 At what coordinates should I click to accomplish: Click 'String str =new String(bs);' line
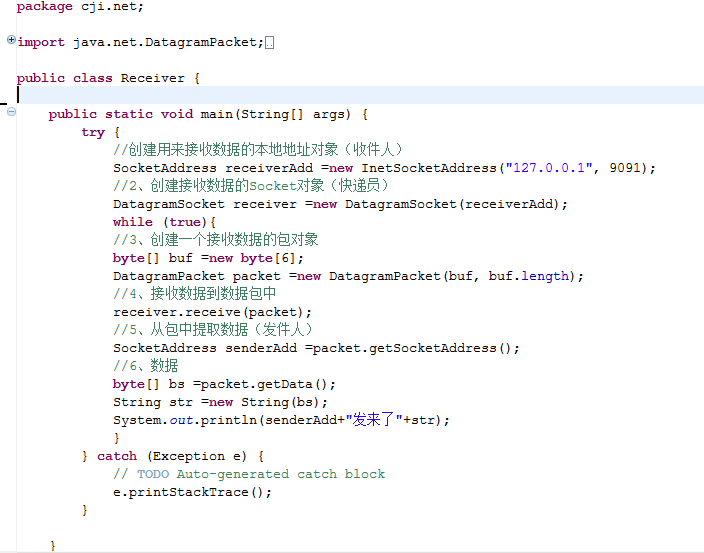(220, 402)
